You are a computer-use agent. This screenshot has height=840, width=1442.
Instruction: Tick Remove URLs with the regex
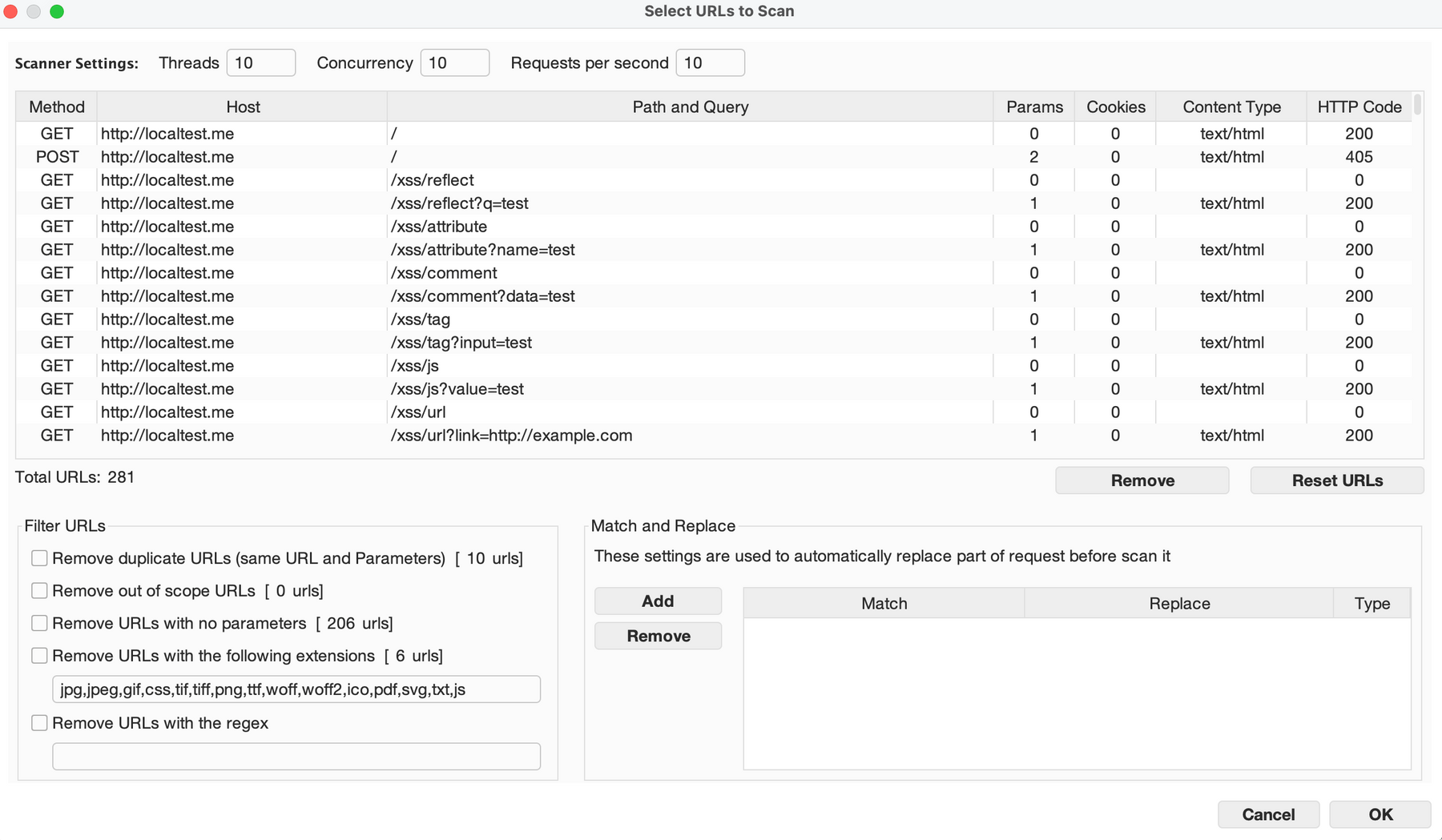39,723
